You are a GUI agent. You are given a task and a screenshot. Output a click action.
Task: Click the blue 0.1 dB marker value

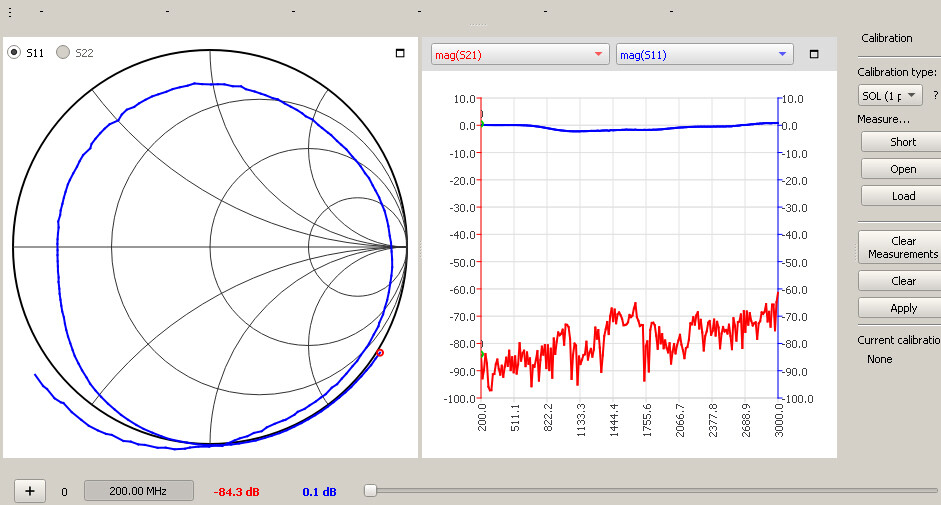pos(319,492)
